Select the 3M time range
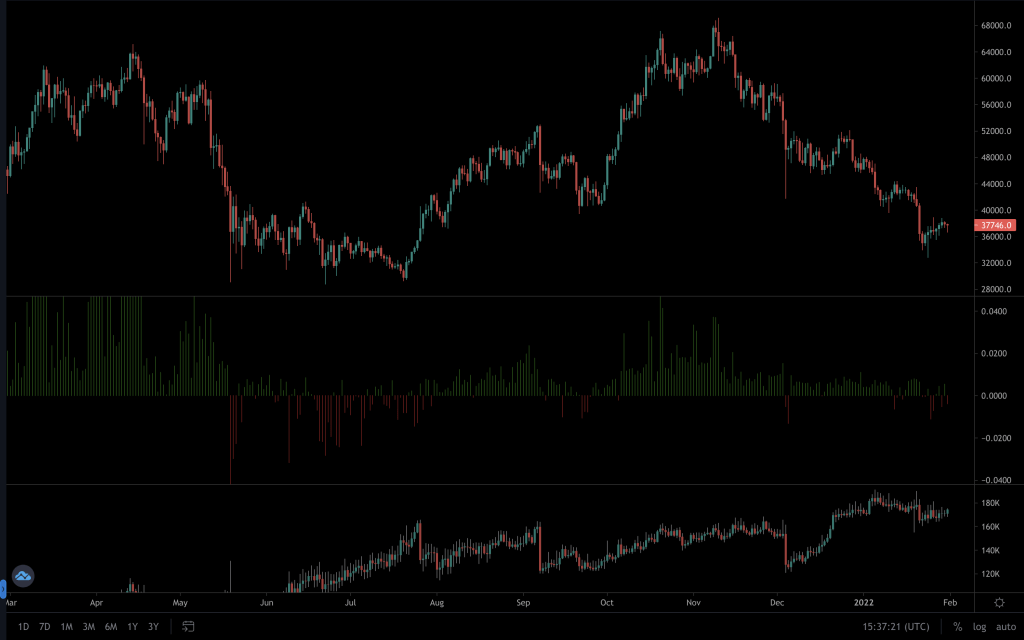 click(x=89, y=626)
